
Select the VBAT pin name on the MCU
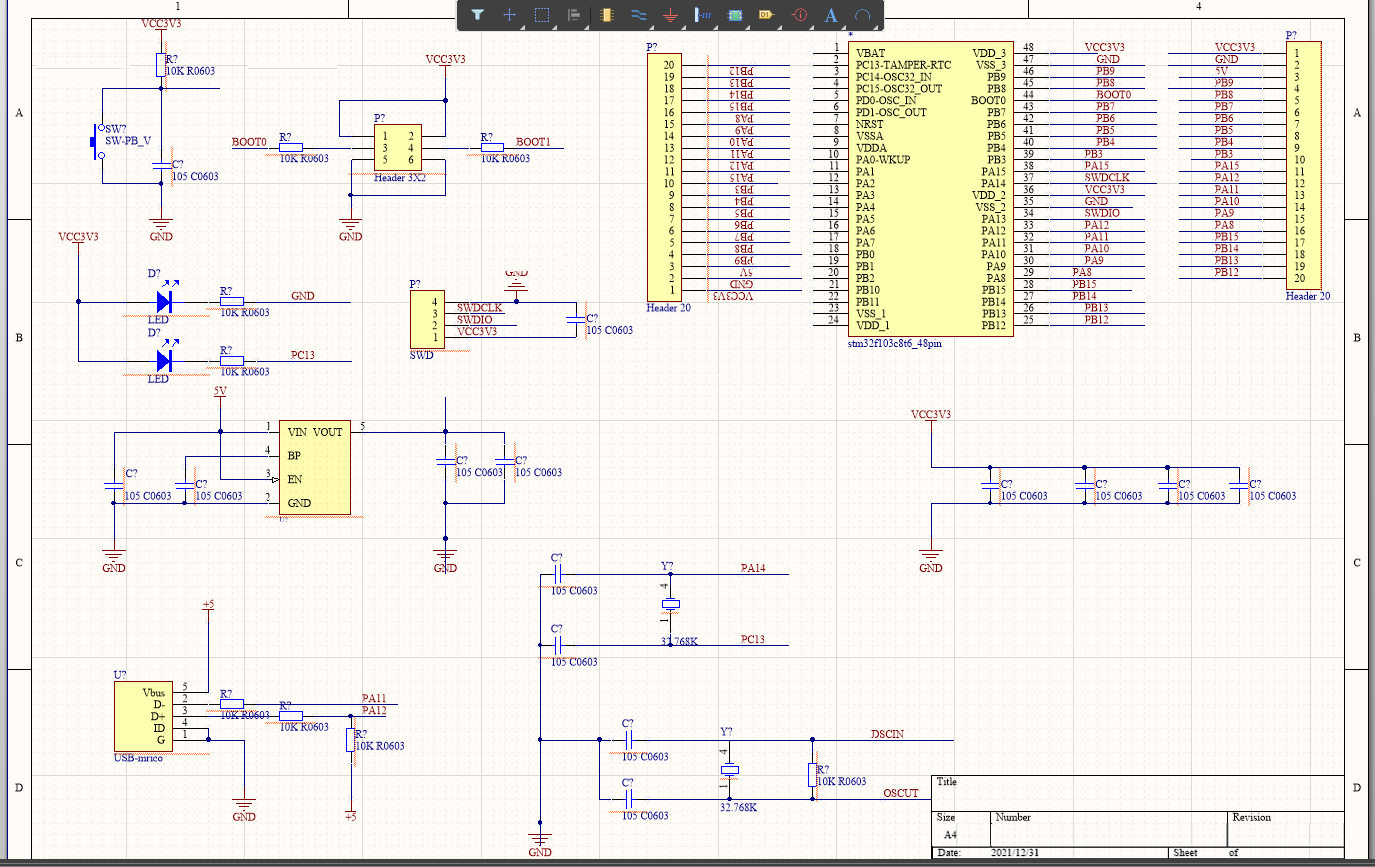[871, 52]
